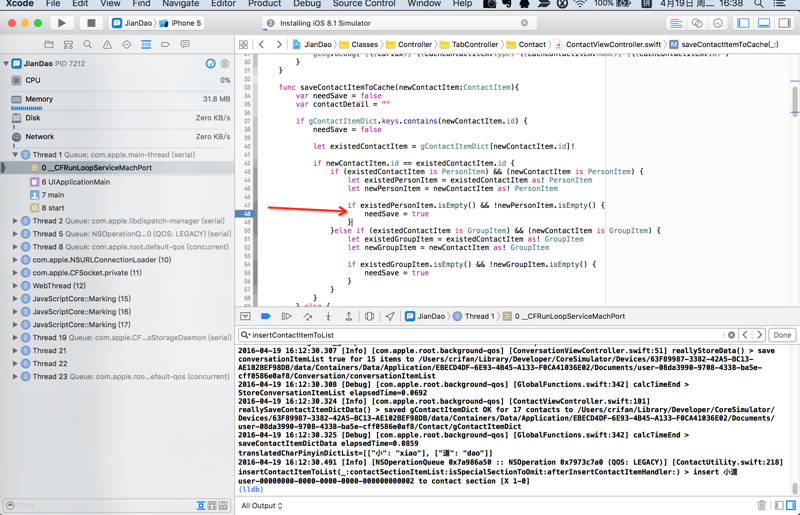Stop the running app

[x=91, y=23]
